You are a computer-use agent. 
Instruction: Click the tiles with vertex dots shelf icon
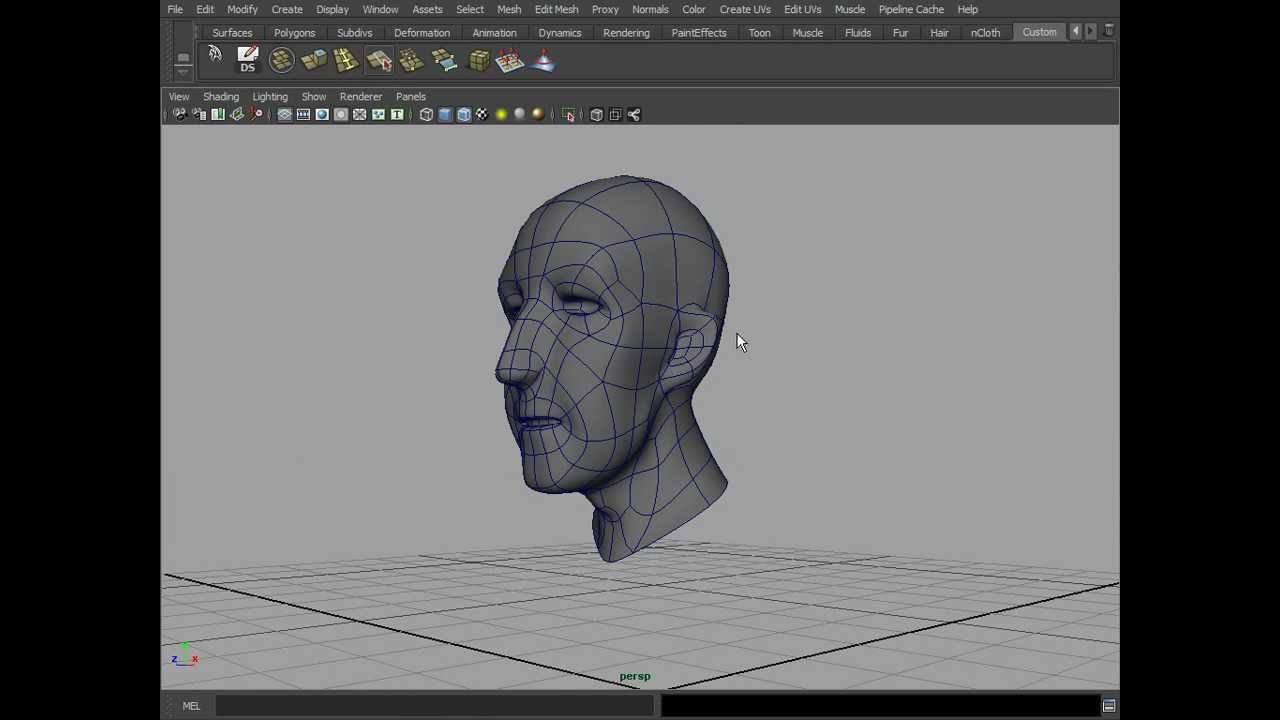click(x=411, y=61)
